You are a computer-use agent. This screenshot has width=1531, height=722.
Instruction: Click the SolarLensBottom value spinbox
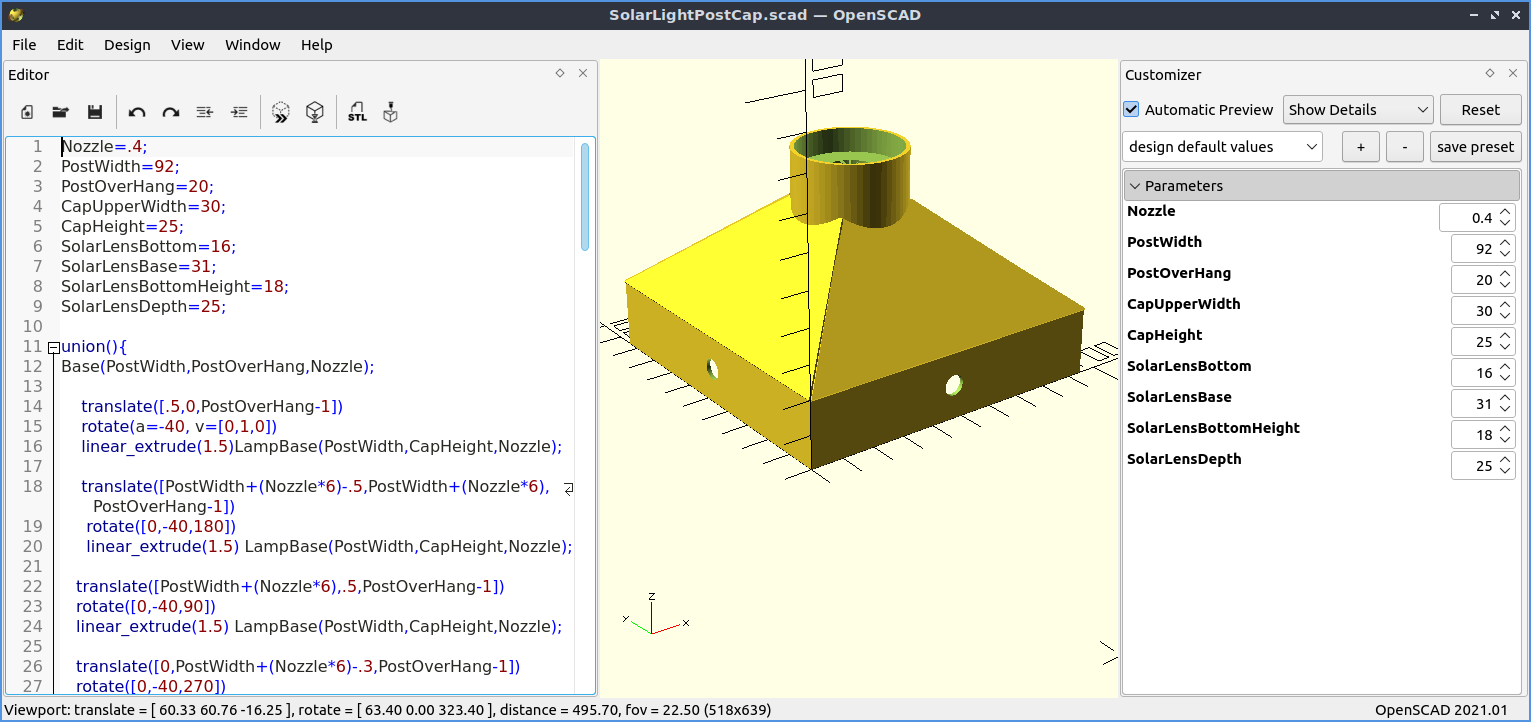click(1483, 373)
